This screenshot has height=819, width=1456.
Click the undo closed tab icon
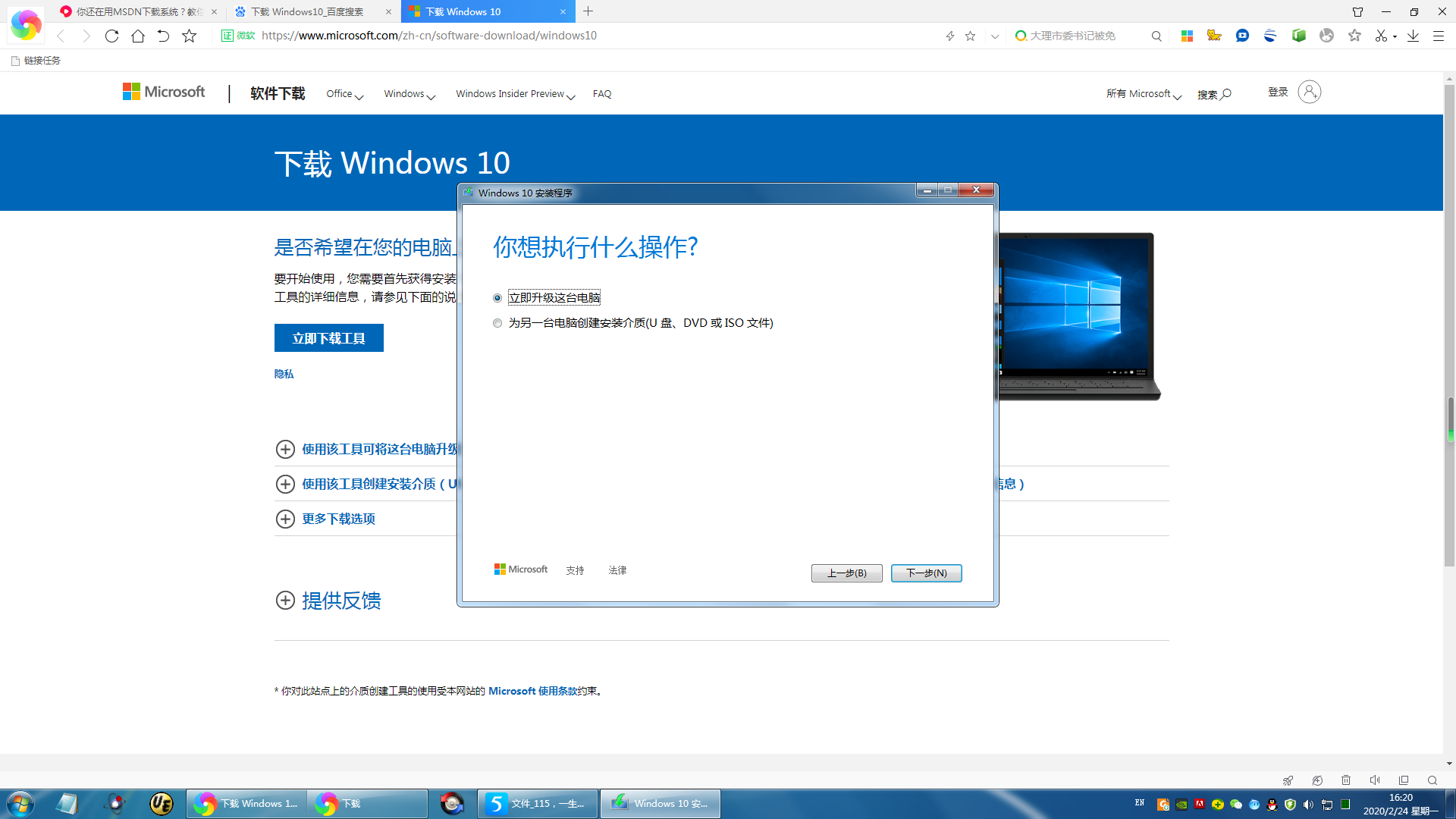(163, 36)
